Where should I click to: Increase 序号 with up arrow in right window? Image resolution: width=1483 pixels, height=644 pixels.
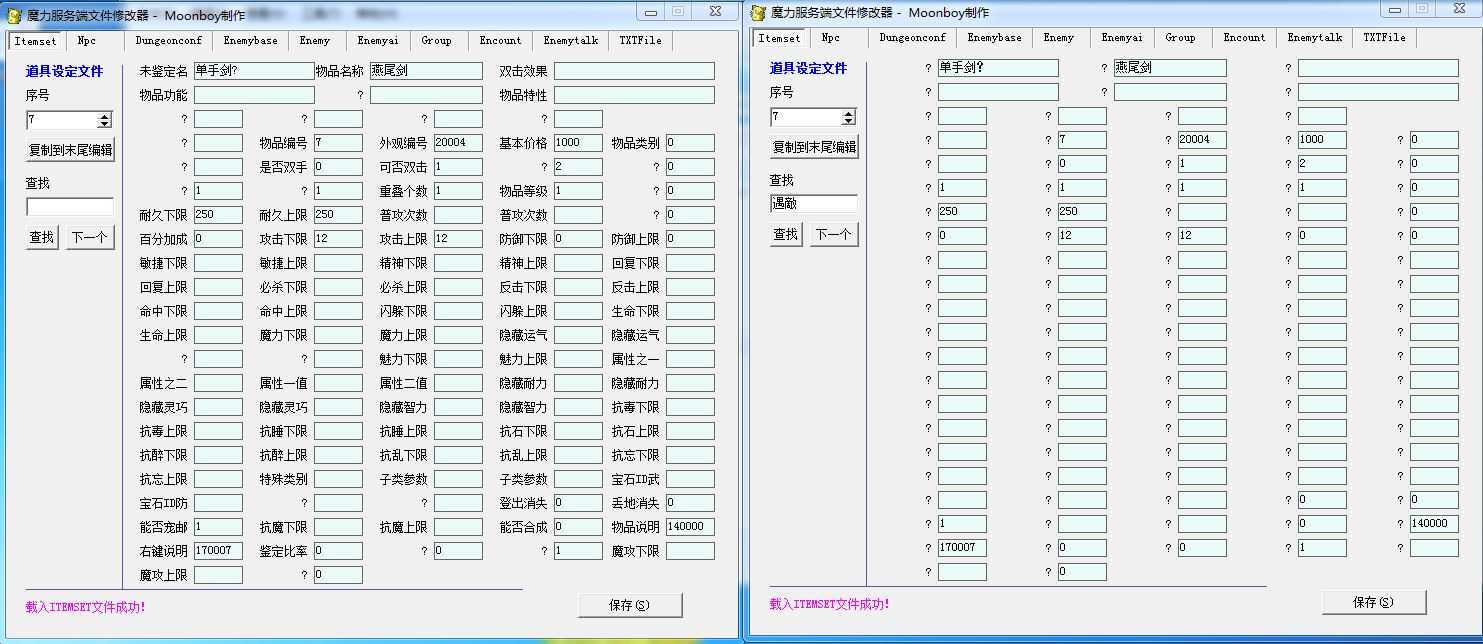(x=849, y=113)
